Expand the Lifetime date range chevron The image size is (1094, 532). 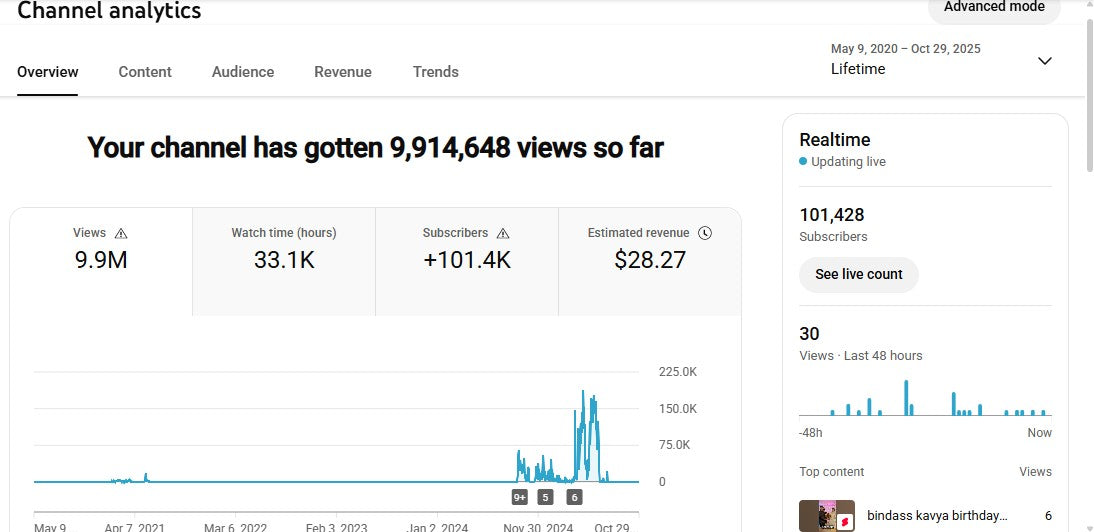1045,61
